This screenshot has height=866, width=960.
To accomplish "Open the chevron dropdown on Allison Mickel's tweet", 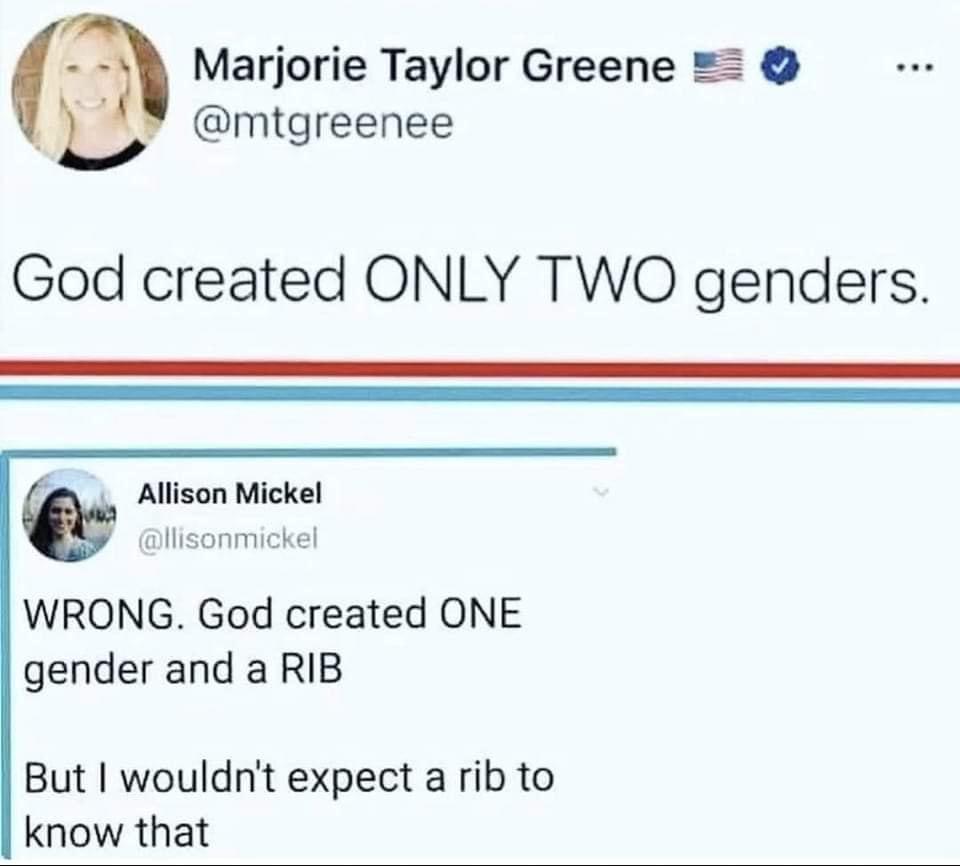I will tap(600, 493).
